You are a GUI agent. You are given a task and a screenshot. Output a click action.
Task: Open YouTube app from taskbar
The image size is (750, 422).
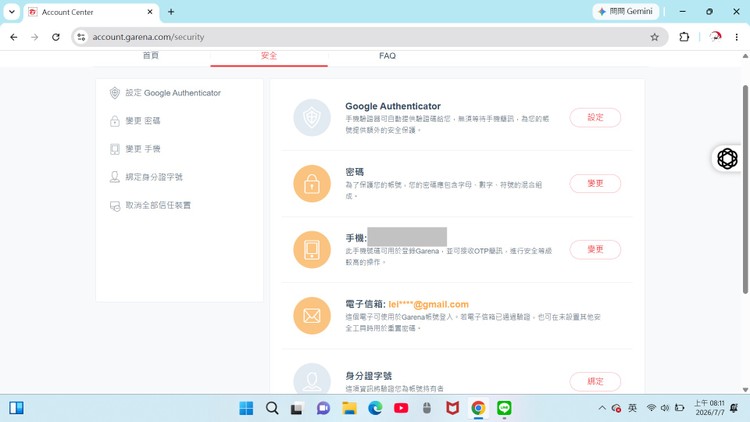click(401, 408)
